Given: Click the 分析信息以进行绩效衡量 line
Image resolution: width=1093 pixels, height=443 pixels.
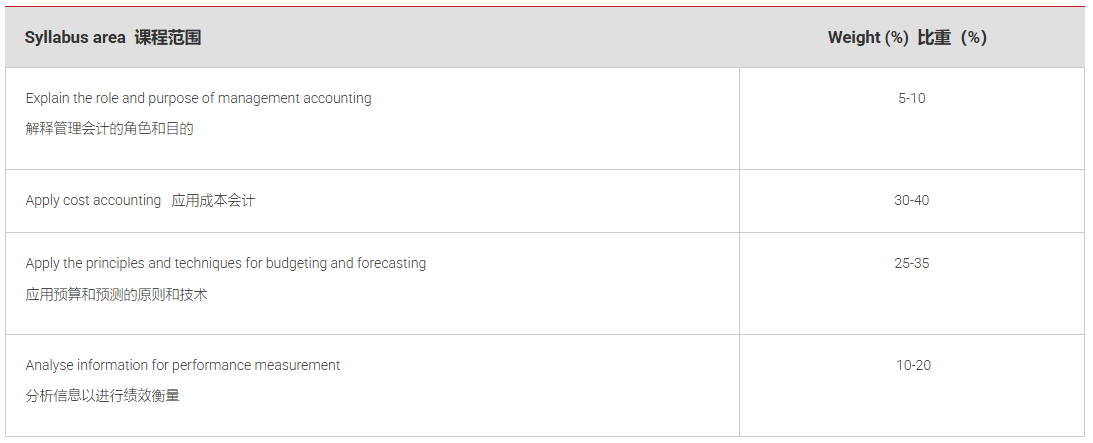Looking at the screenshot, I should 102,396.
